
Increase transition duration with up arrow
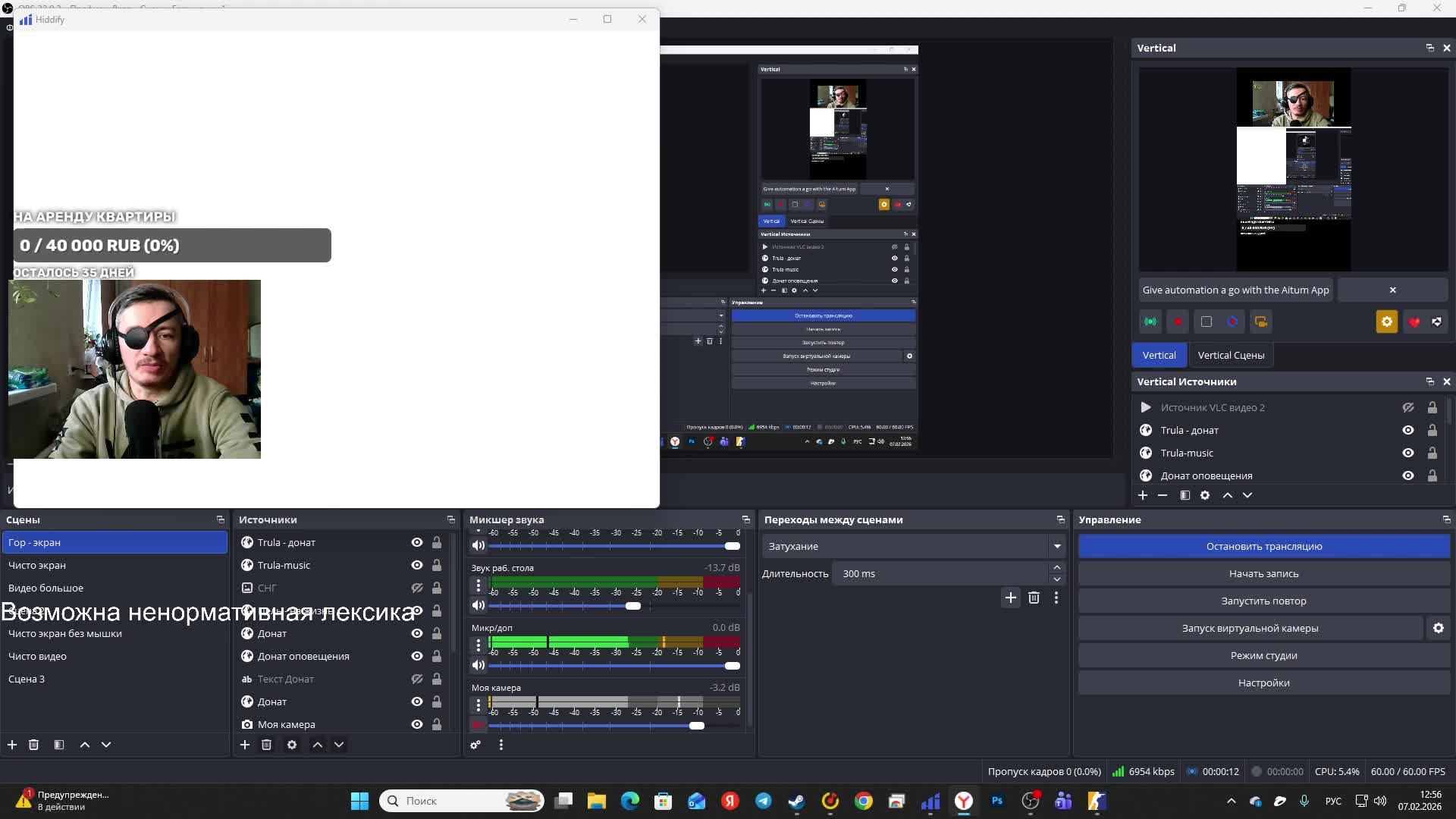coord(1056,568)
